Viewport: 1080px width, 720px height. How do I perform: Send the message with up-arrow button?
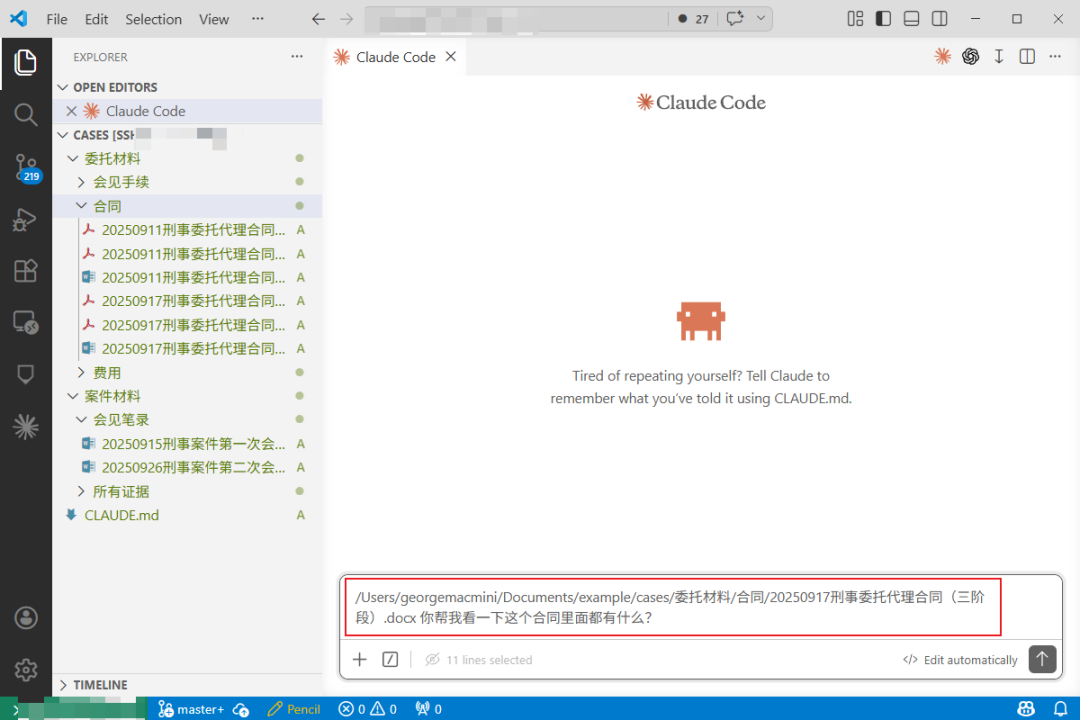(1042, 659)
